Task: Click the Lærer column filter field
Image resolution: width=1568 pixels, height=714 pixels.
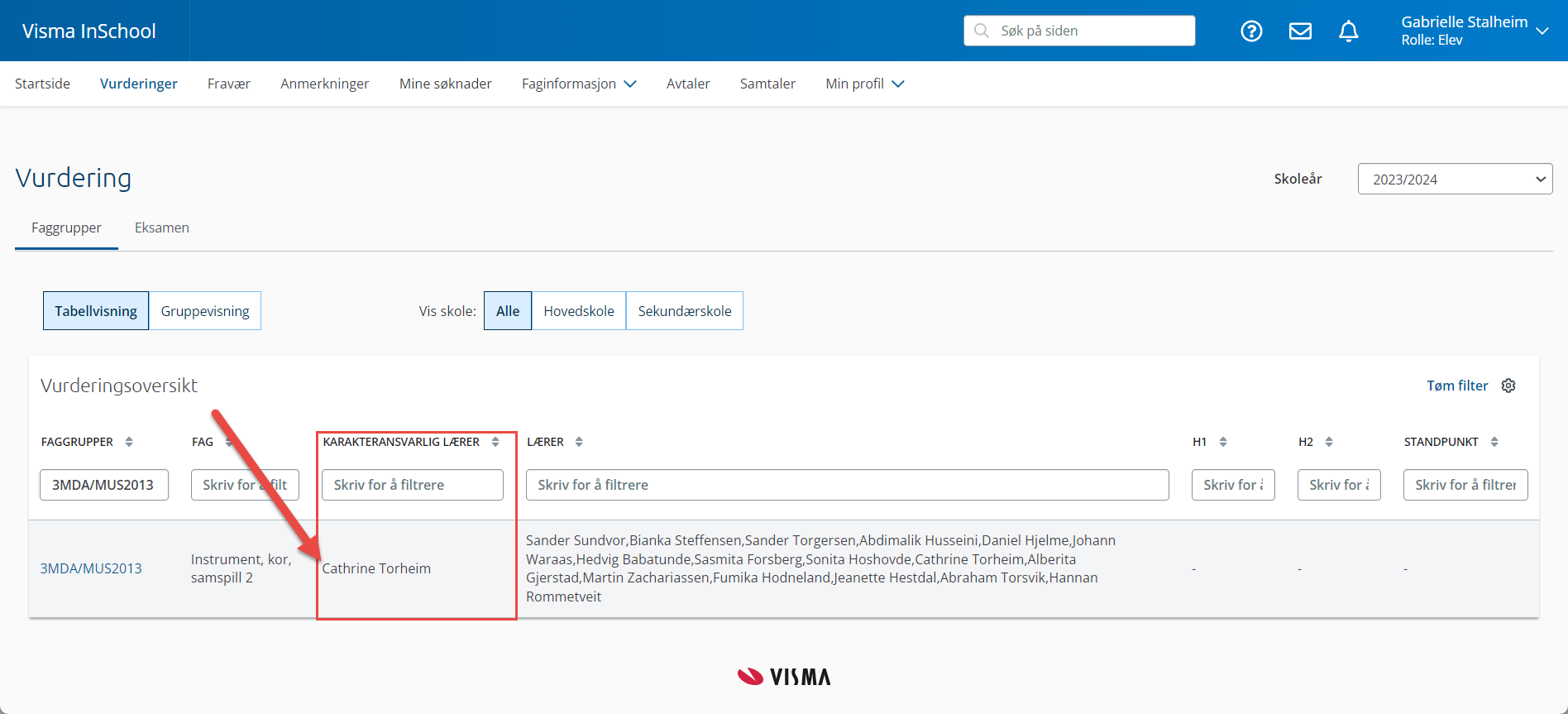Action: (847, 485)
